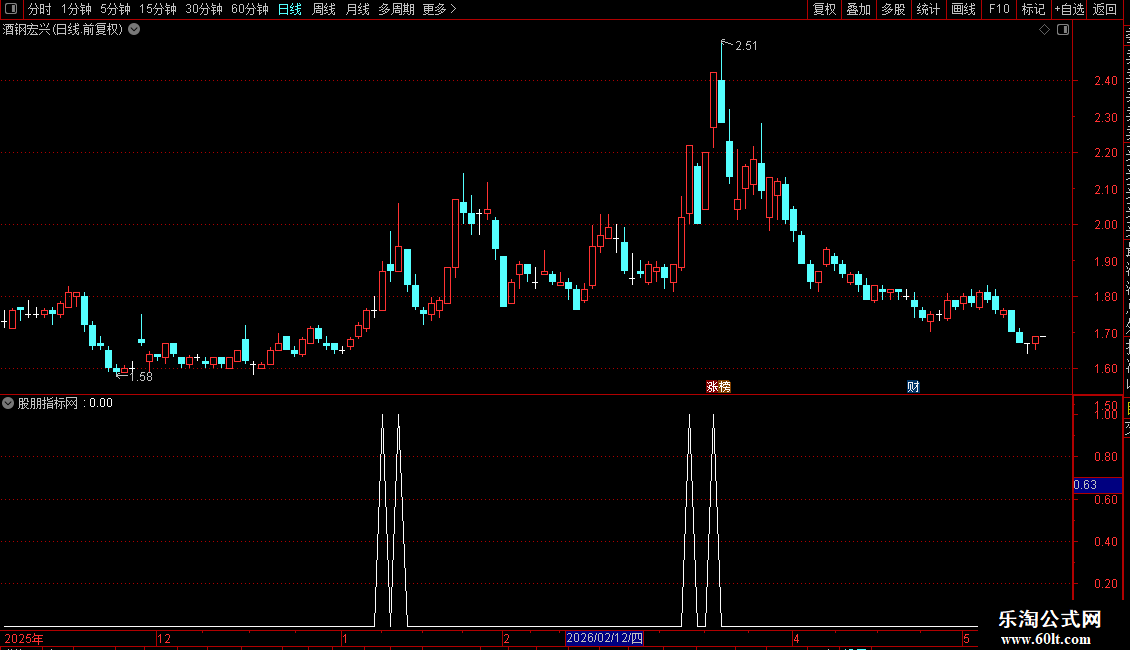Screen dimensions: 1130x650
Task: Toggle the side panel icon at top-left
Action: (11, 9)
